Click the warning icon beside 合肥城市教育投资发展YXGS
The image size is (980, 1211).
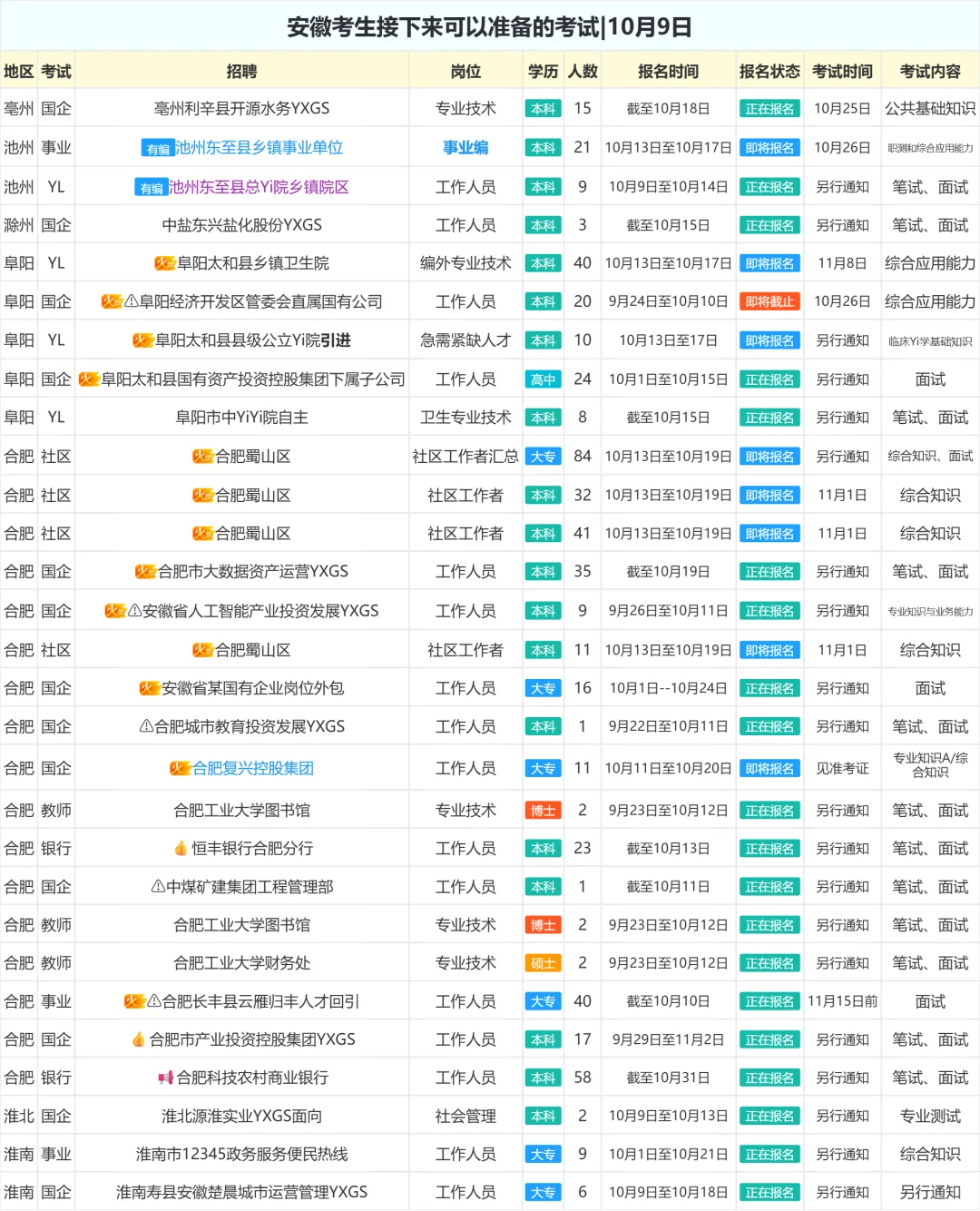(146, 726)
